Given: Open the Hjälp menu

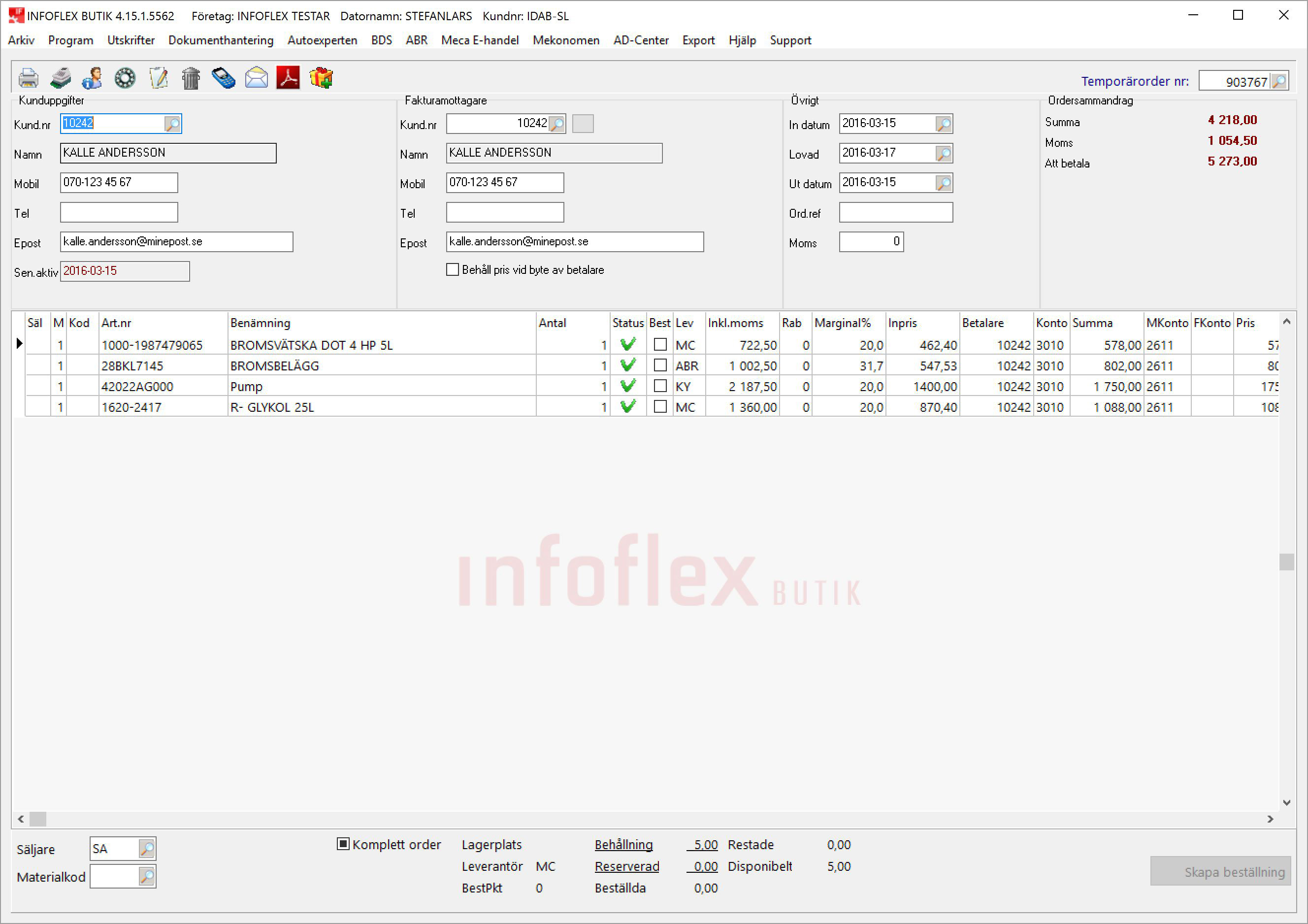Looking at the screenshot, I should click(x=742, y=40).
